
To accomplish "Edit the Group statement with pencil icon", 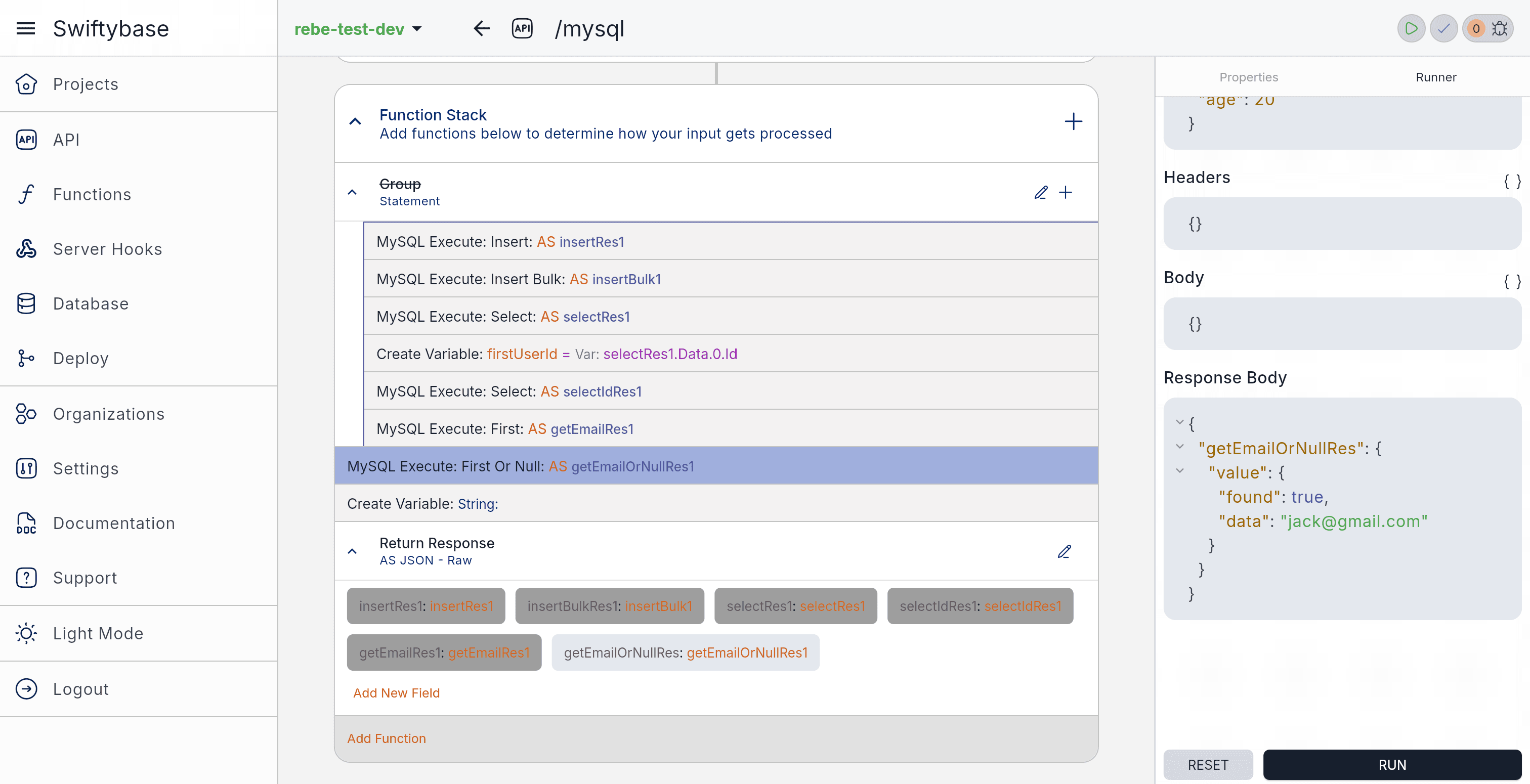I will [x=1041, y=192].
